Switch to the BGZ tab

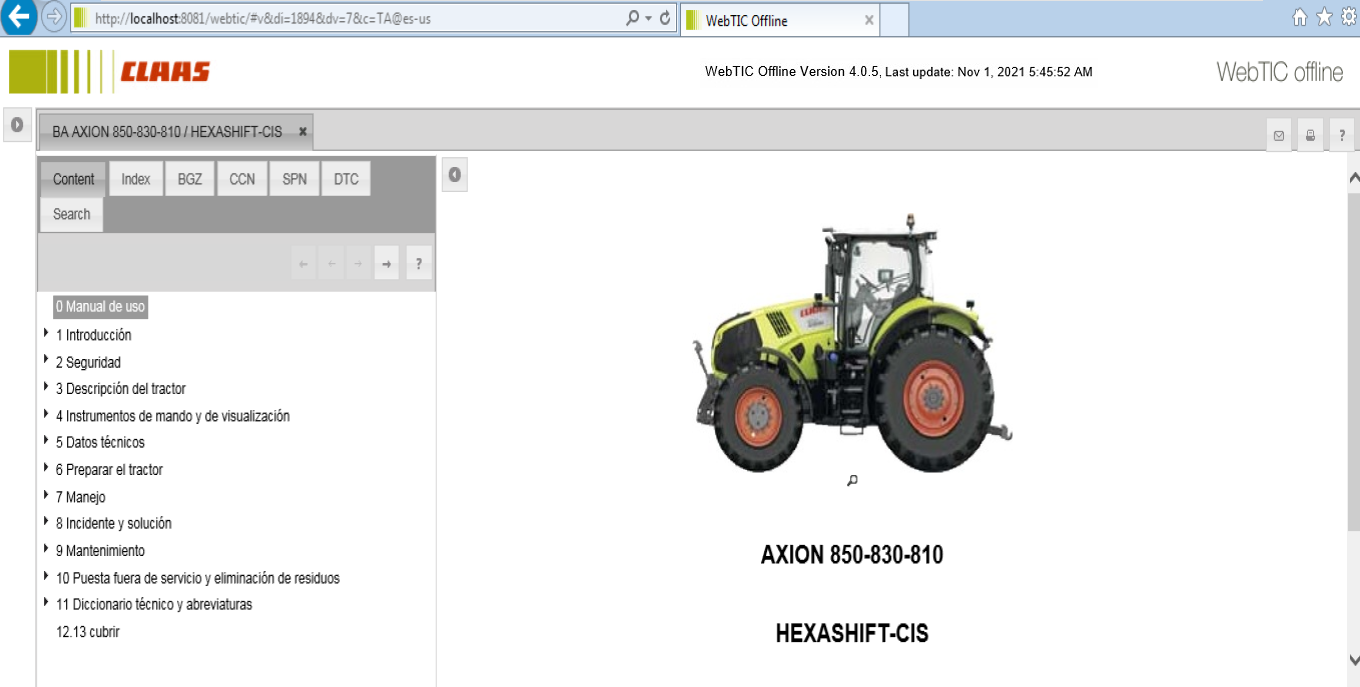coord(190,179)
